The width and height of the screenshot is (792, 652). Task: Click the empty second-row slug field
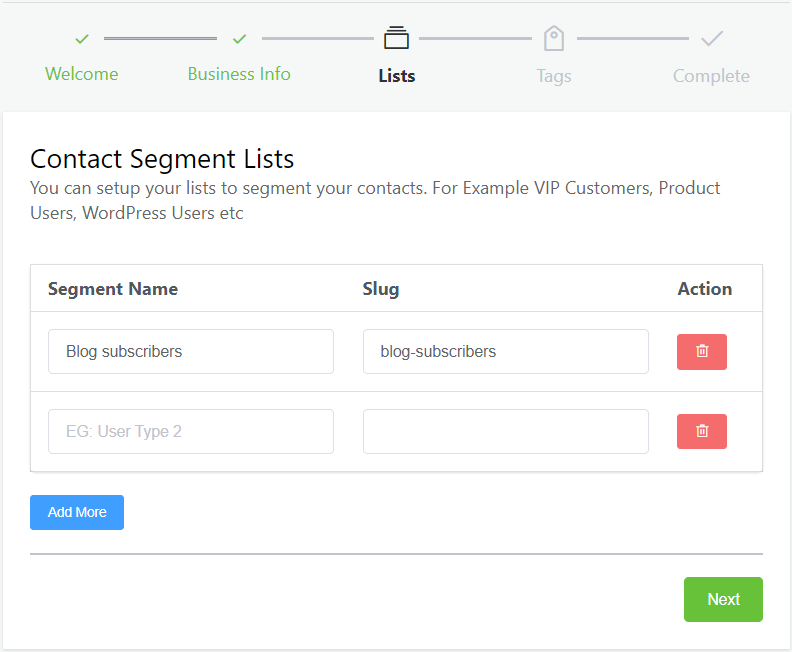point(506,431)
